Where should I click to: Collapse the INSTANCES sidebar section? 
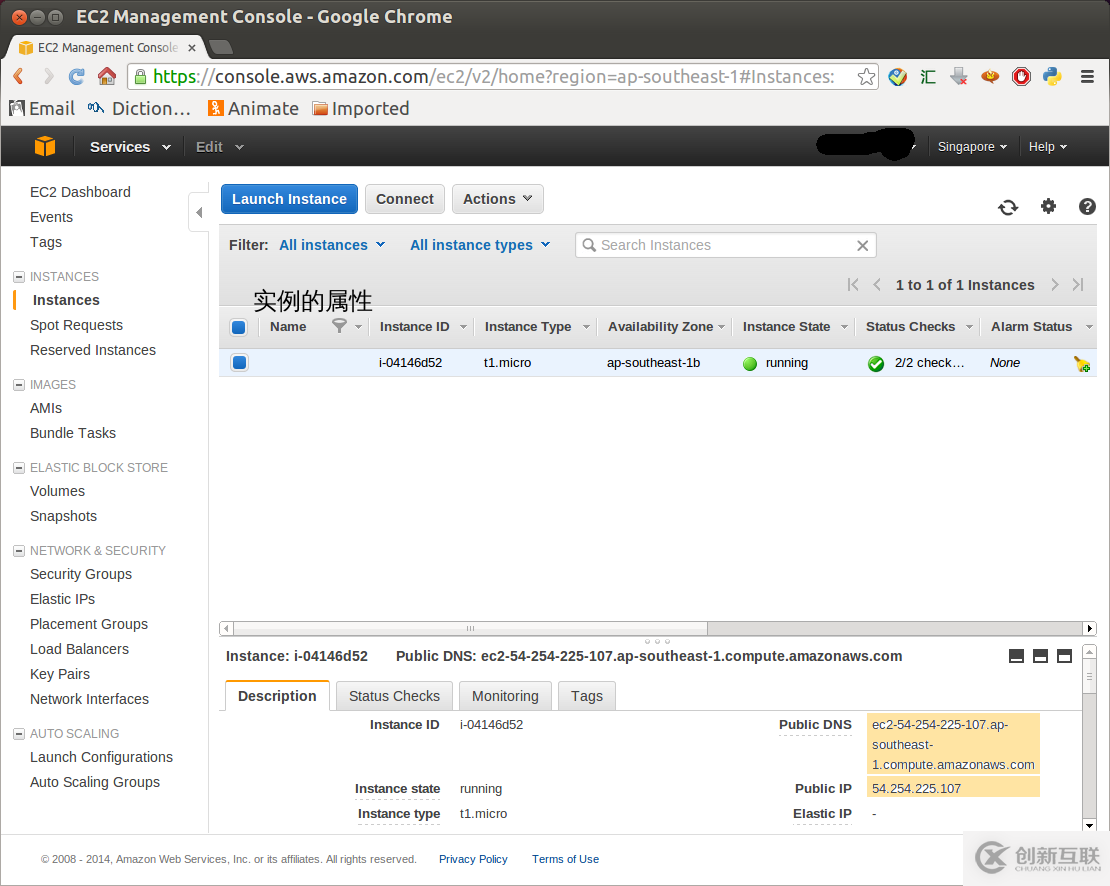pyautogui.click(x=19, y=277)
